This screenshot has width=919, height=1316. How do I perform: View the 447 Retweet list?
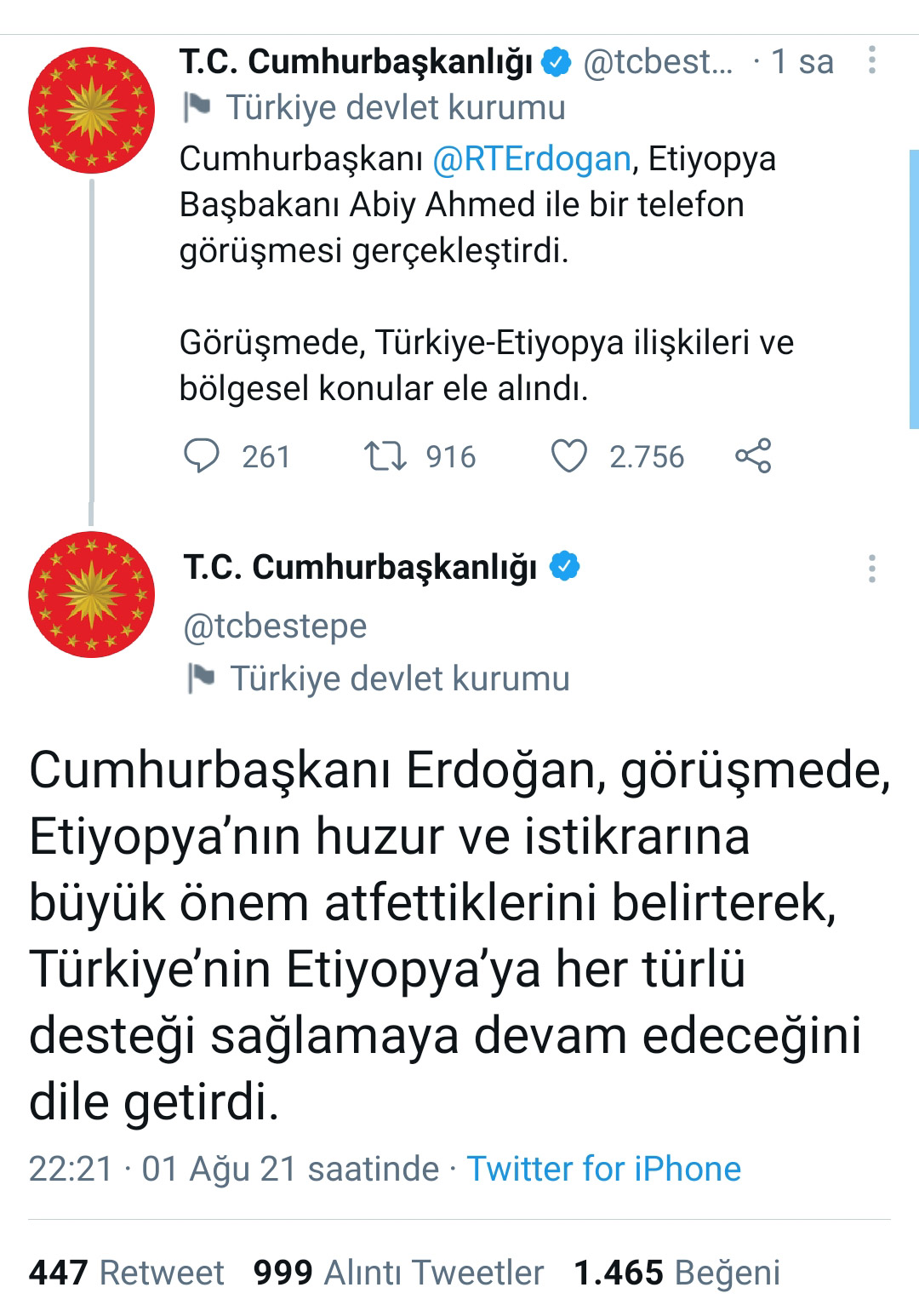click(126, 1273)
